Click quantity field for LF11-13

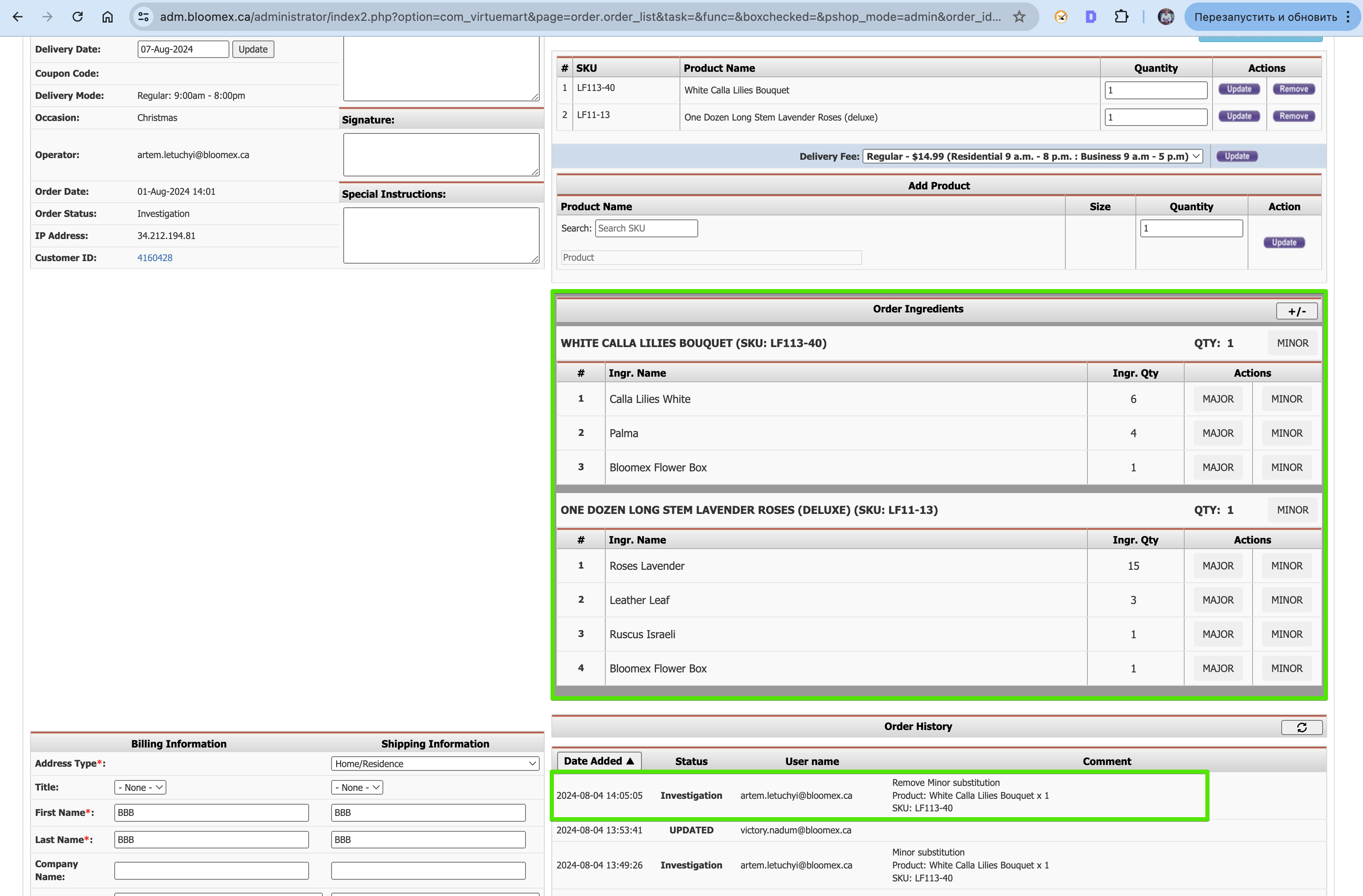[x=1156, y=118]
